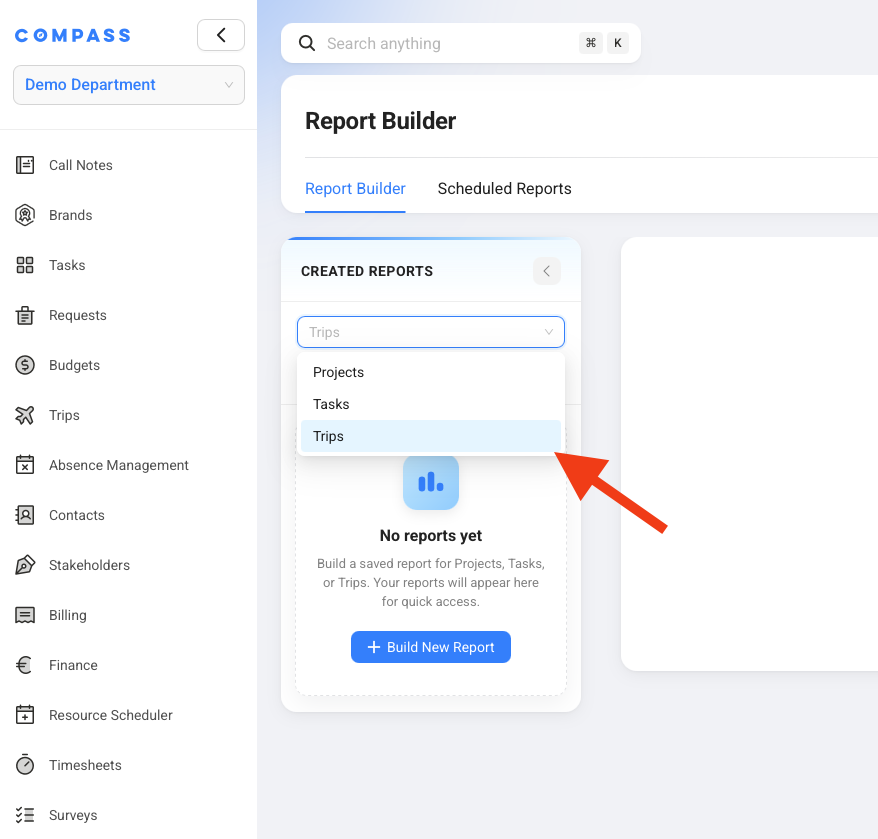This screenshot has width=878, height=839.
Task: Click the Report Builder page heading
Action: (x=380, y=121)
